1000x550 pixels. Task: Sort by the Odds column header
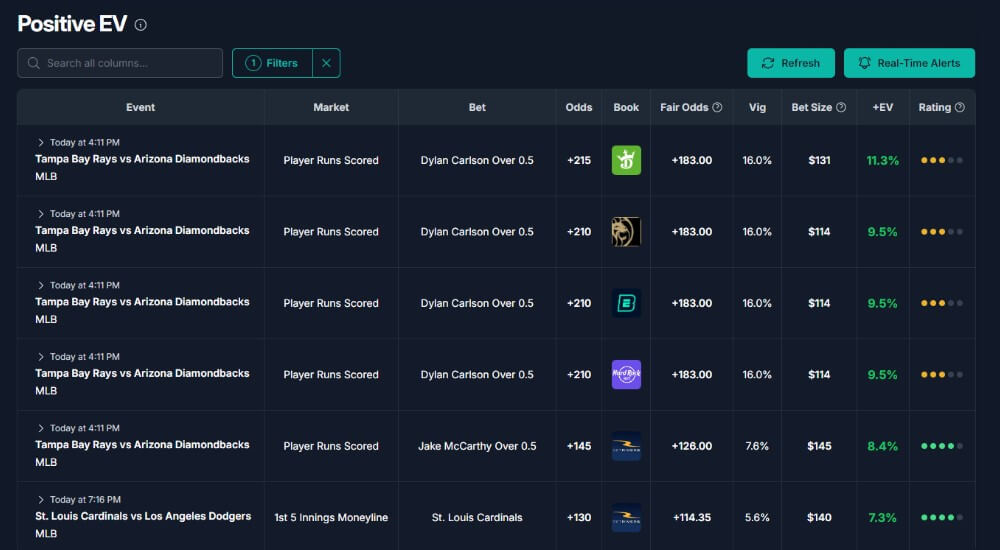pos(578,107)
